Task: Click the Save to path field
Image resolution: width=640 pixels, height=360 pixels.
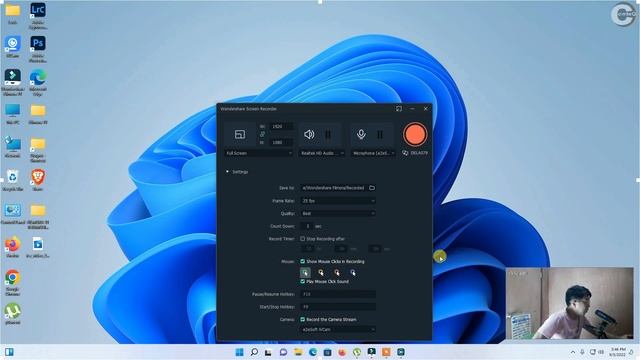Action: [333, 188]
